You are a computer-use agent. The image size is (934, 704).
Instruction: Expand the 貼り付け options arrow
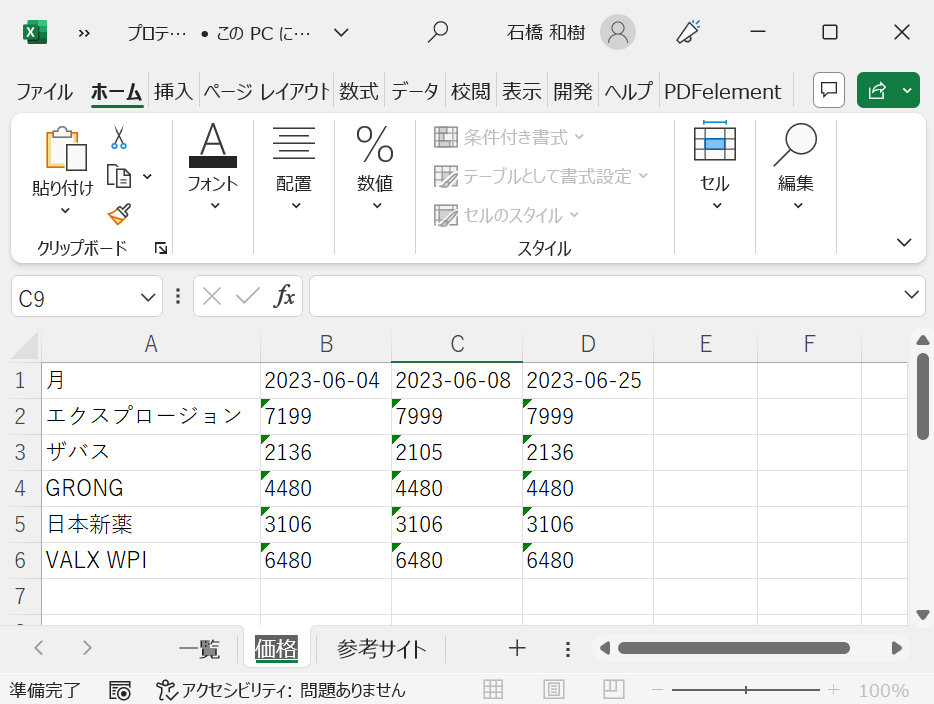pyautogui.click(x=65, y=210)
